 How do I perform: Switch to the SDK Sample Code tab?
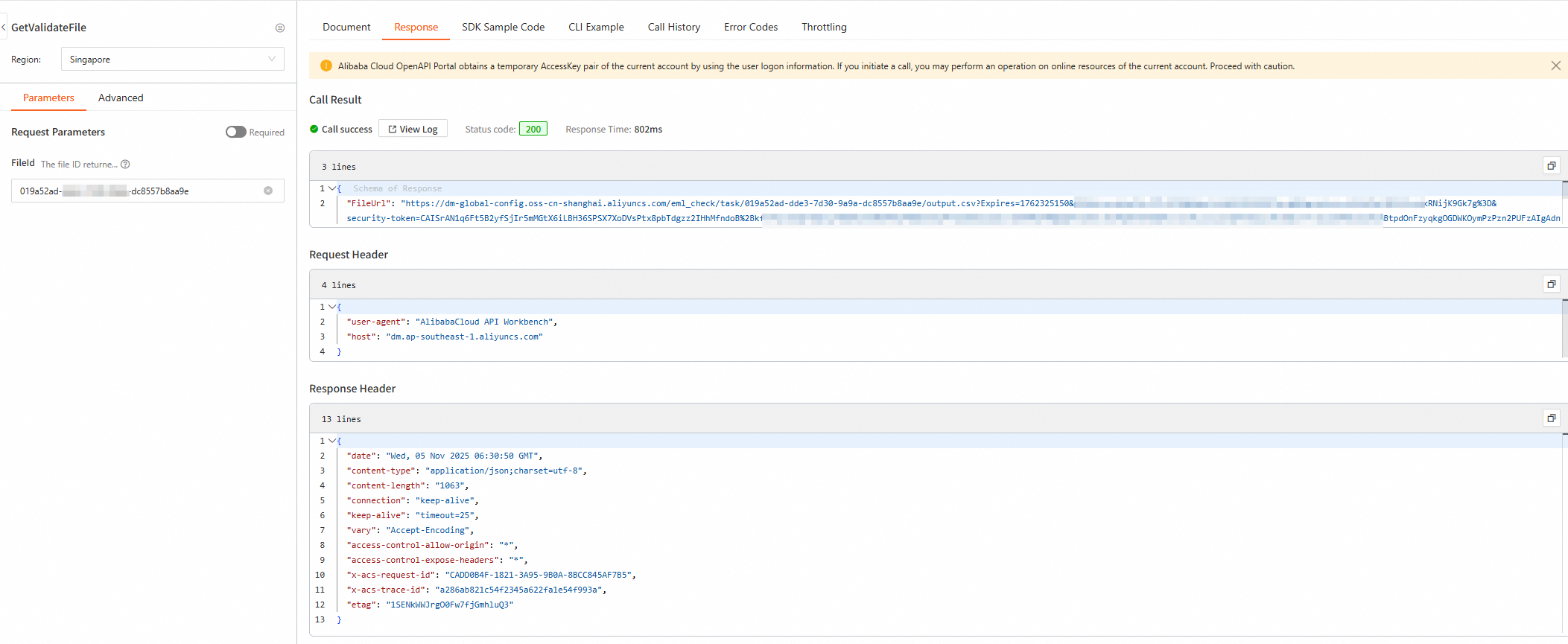(503, 28)
